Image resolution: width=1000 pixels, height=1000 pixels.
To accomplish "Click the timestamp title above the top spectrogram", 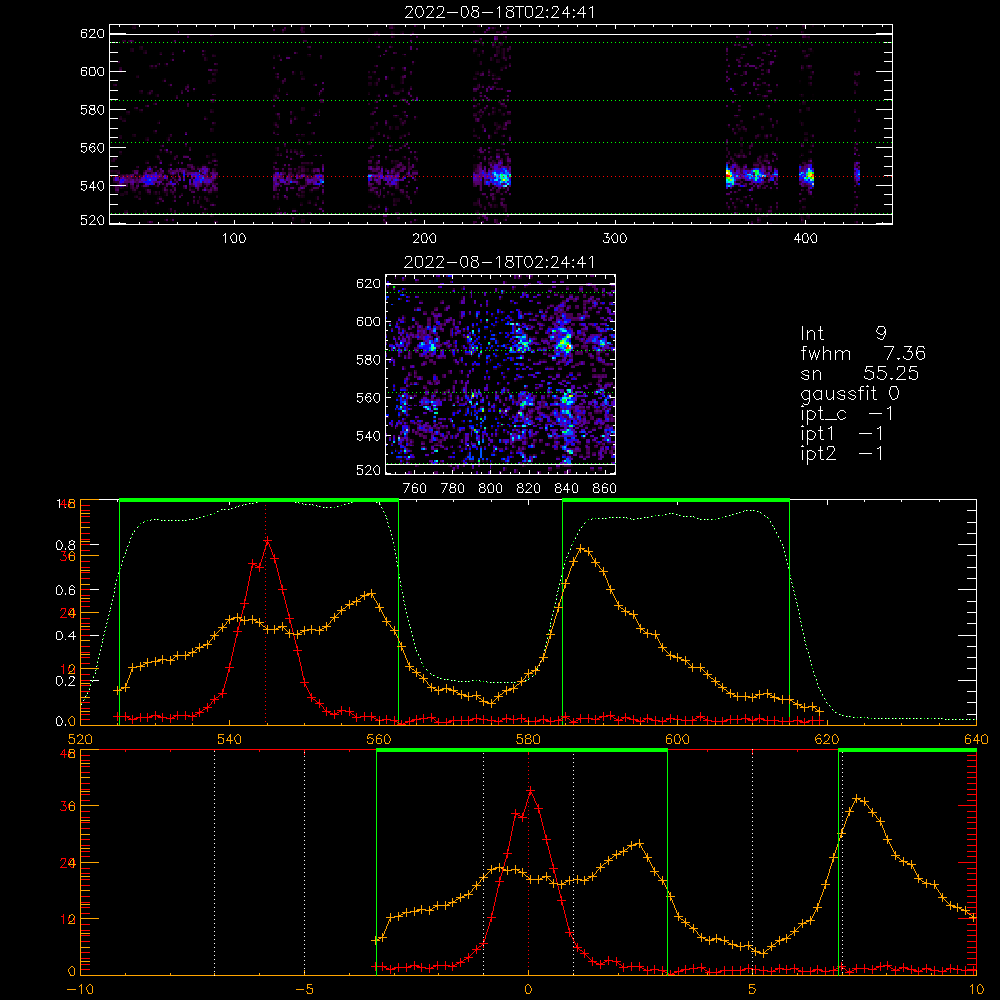I will pos(500,12).
